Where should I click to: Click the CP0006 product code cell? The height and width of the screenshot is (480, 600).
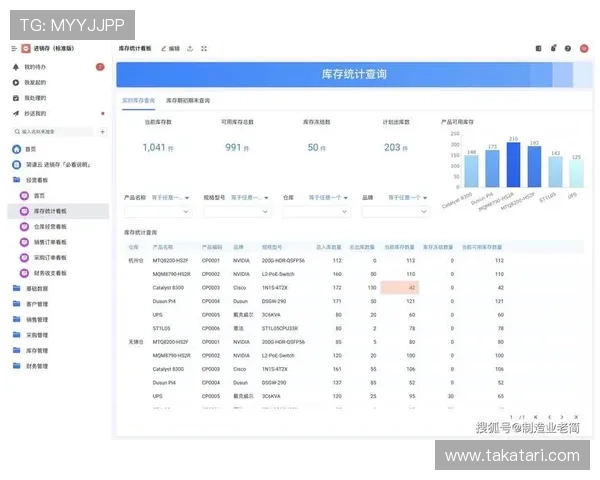(210, 328)
